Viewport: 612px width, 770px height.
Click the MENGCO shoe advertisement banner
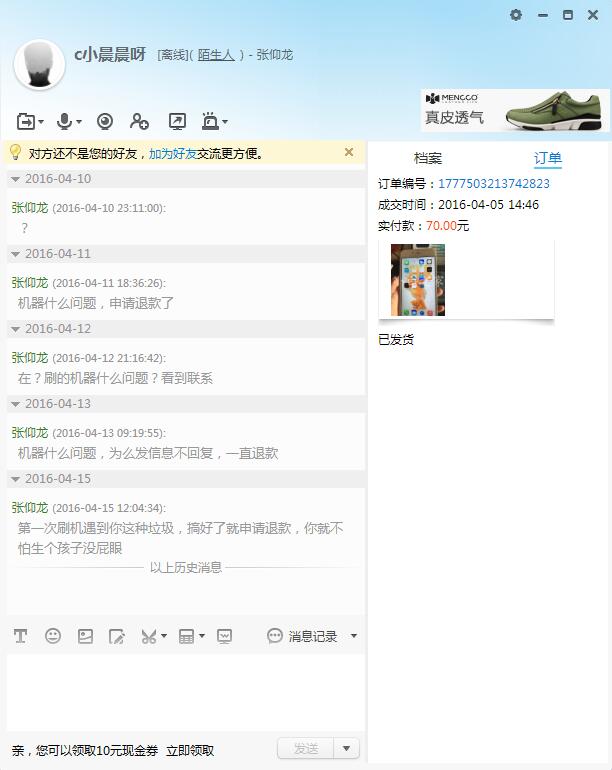tap(514, 110)
